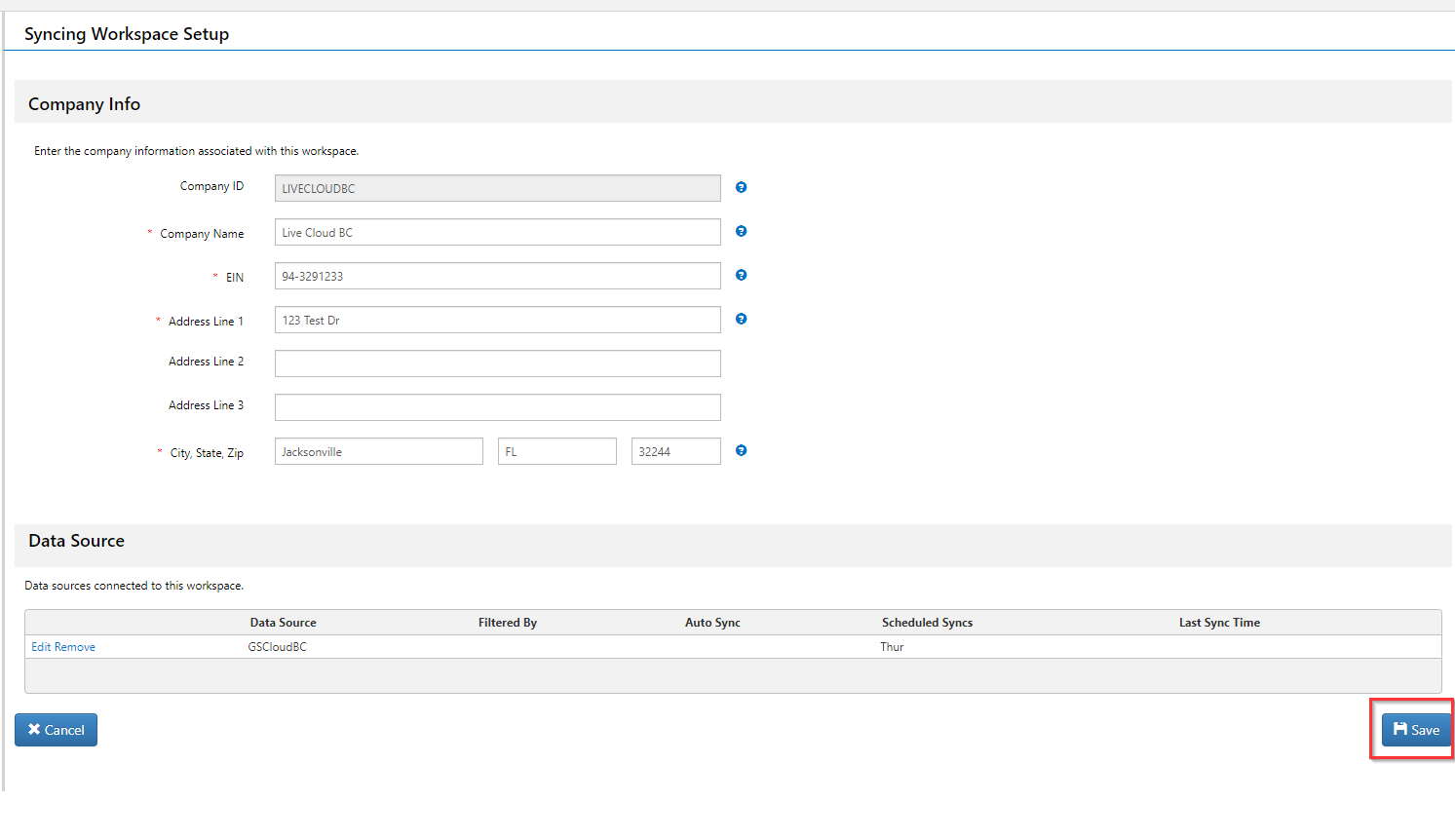Click the State field showing FL
Viewport: 1455px width, 840px height.
click(557, 451)
